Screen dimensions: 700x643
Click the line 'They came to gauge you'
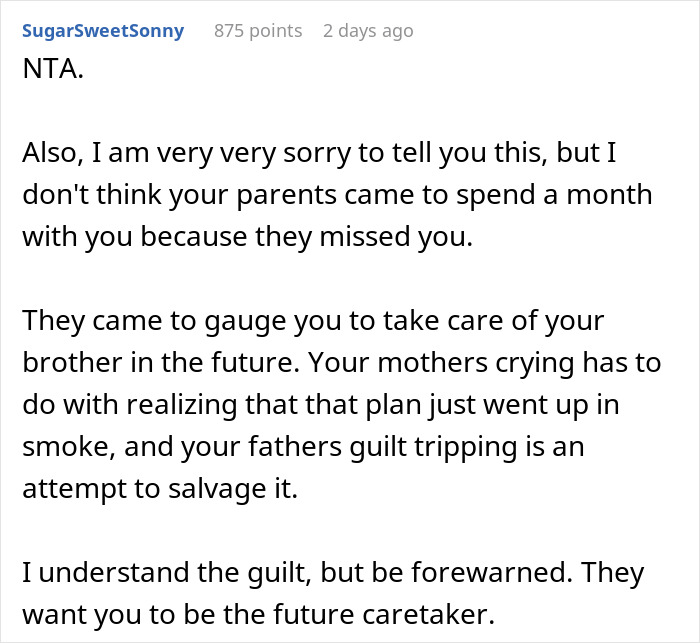click(x=313, y=321)
